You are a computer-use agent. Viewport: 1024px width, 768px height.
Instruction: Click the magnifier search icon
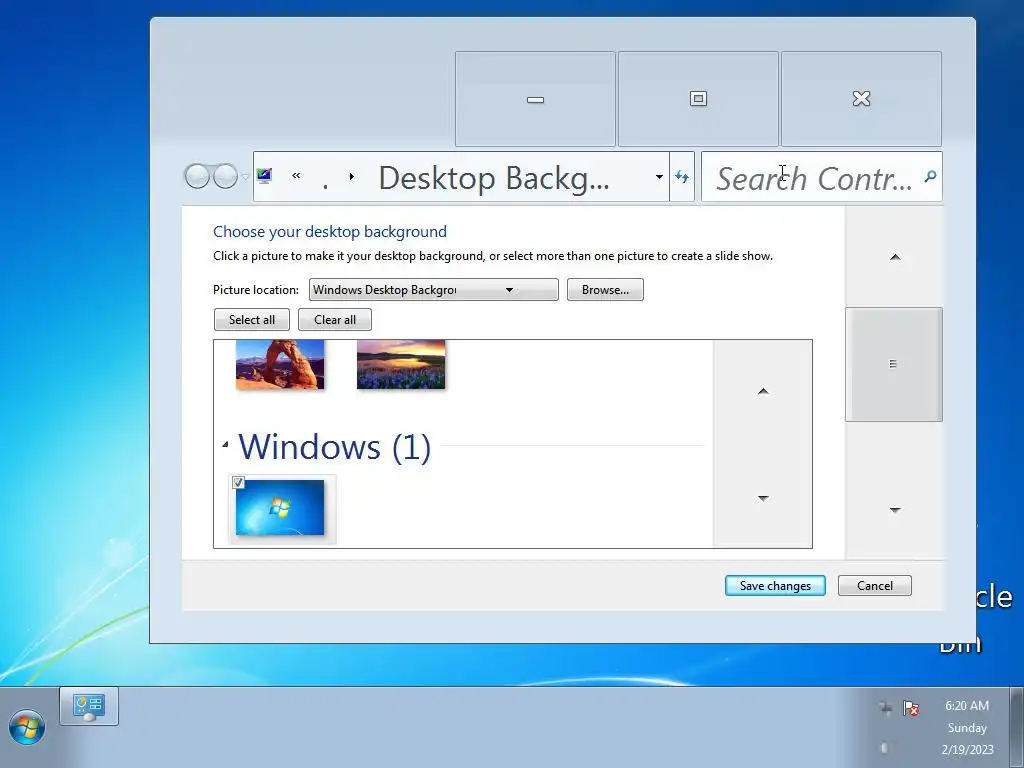coord(930,176)
